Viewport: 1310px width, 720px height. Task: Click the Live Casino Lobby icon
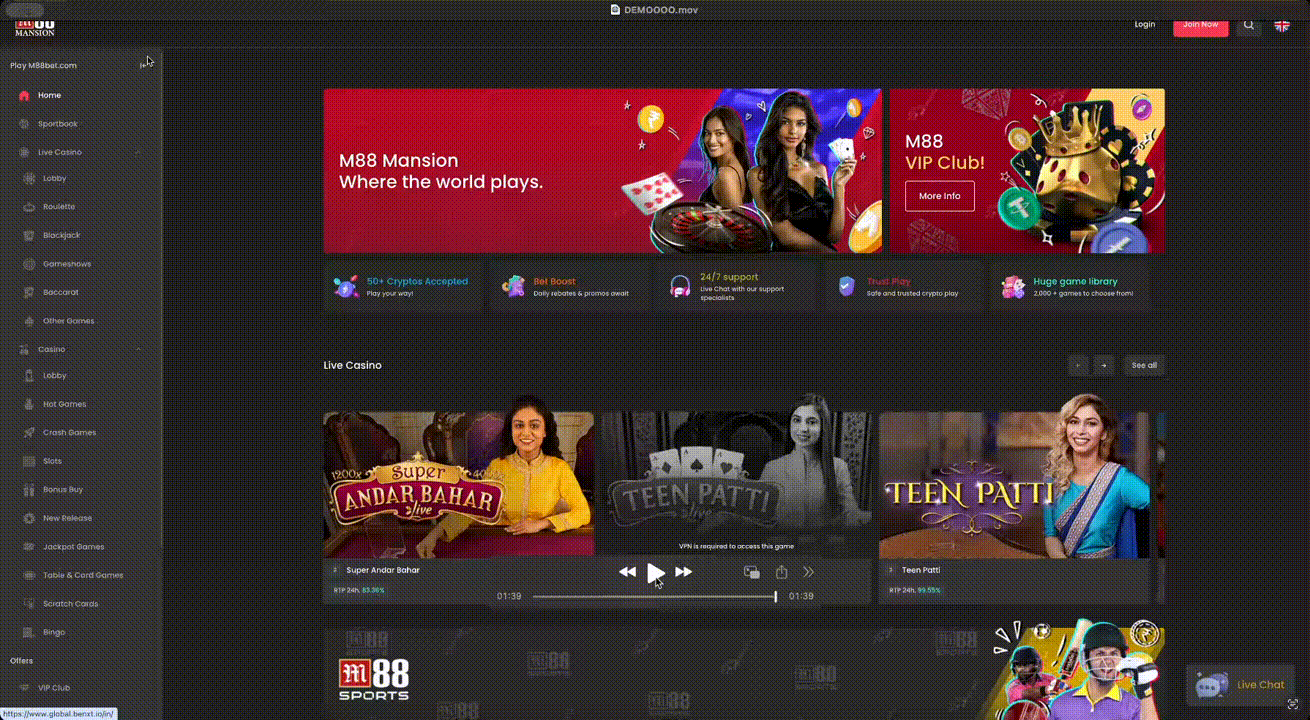click(29, 179)
